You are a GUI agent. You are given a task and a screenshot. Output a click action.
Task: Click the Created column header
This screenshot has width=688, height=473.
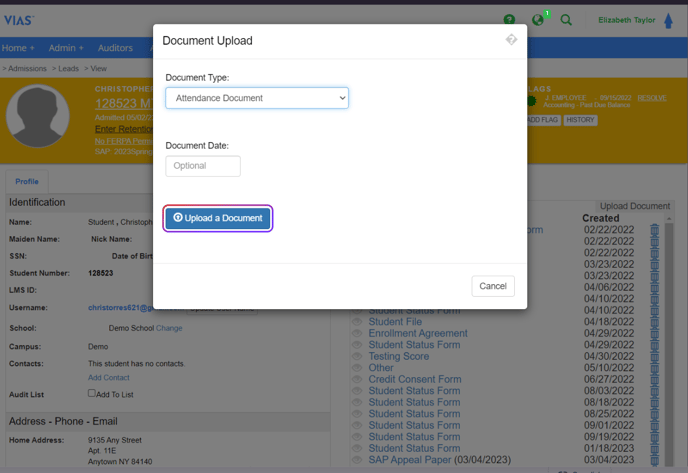click(600, 218)
